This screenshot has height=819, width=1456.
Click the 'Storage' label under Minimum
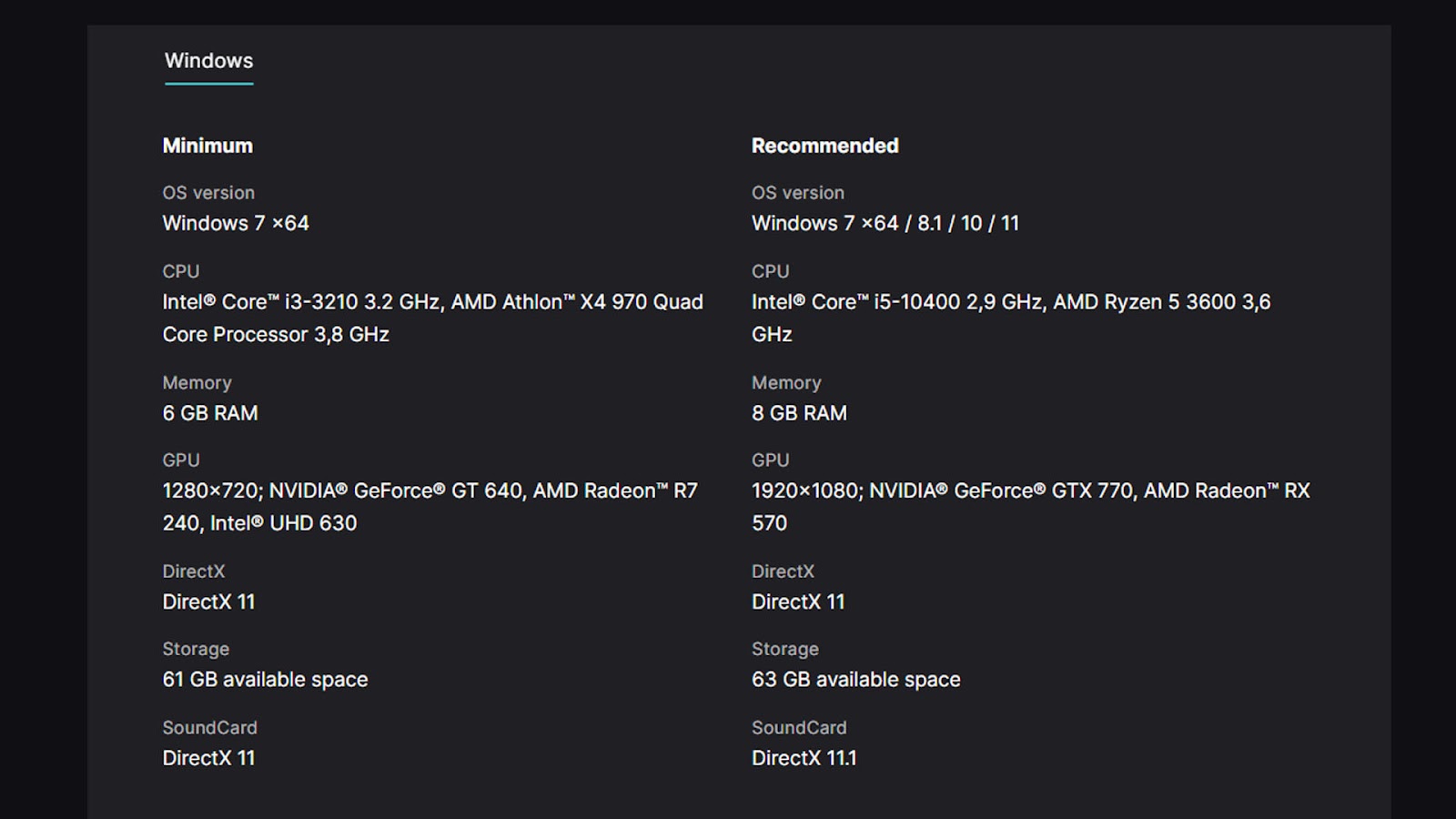pos(196,649)
